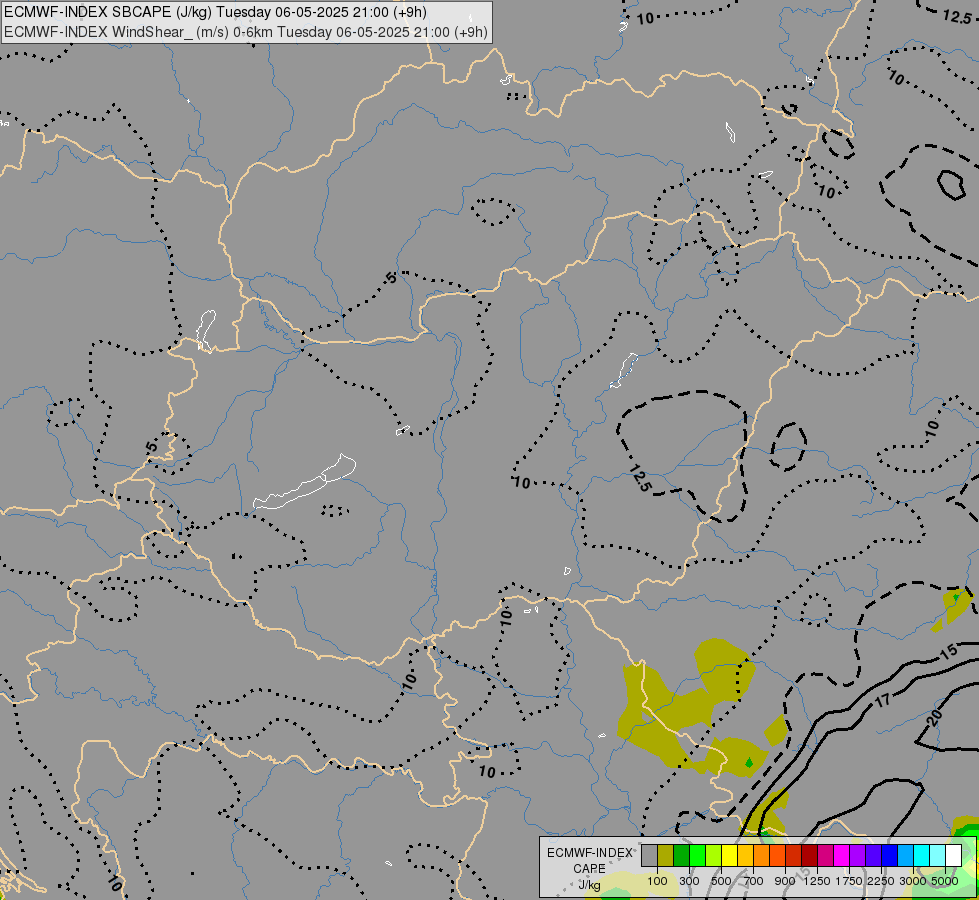Click the CAPE label in the legend

[589, 869]
